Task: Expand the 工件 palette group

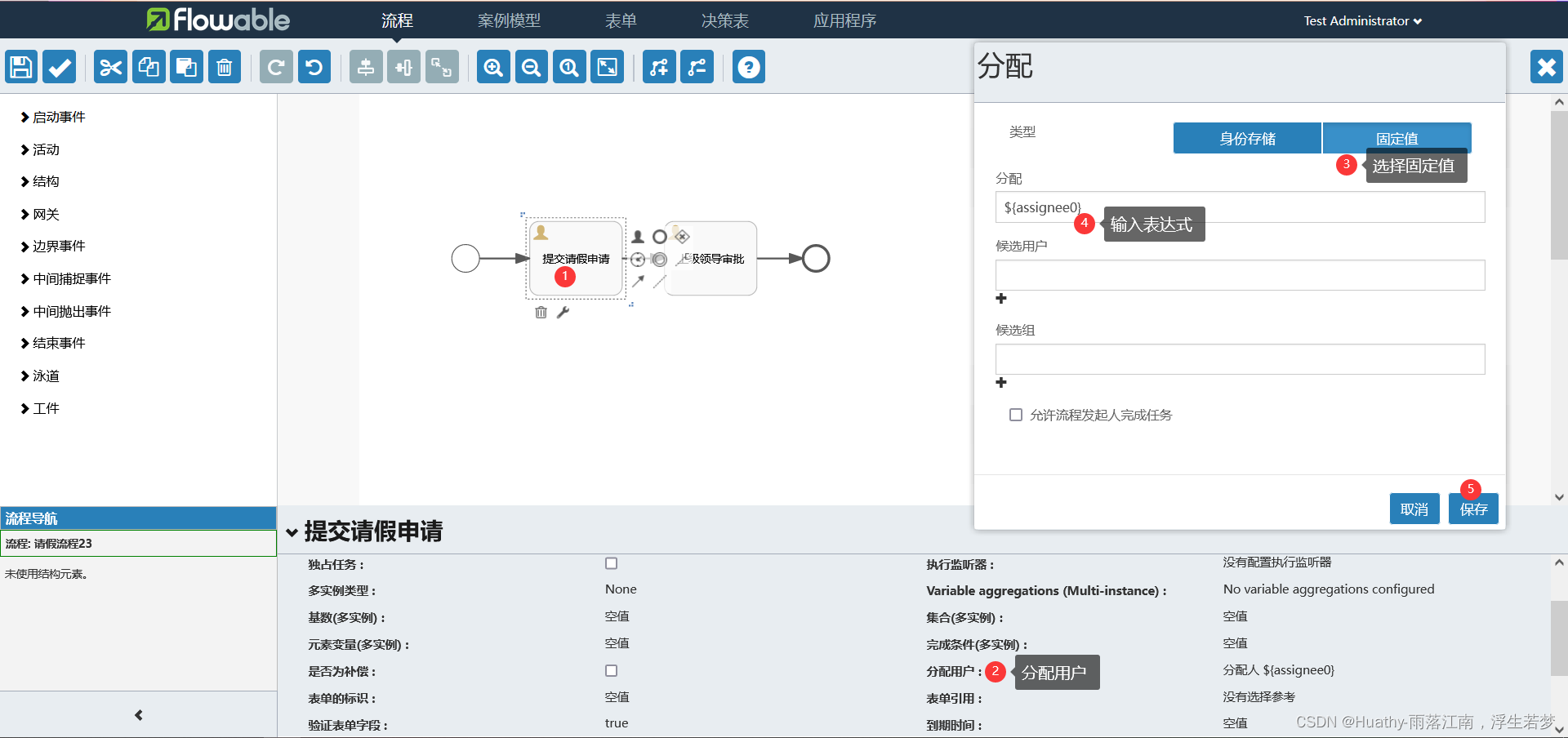Action: coord(40,408)
